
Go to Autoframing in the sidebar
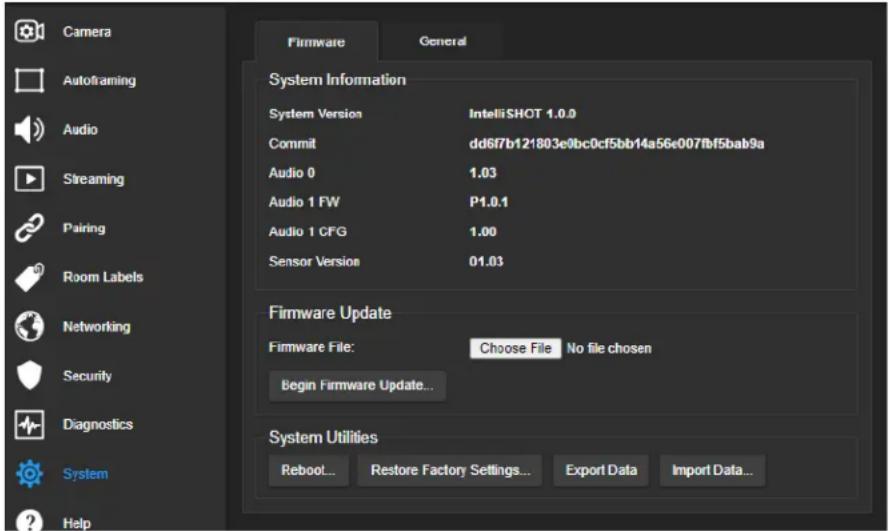(x=99, y=80)
